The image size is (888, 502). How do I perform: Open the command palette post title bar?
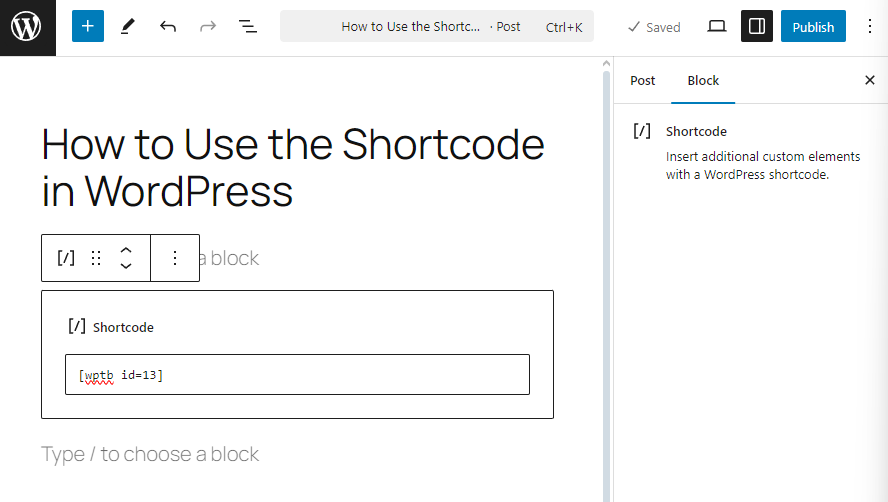pos(437,26)
